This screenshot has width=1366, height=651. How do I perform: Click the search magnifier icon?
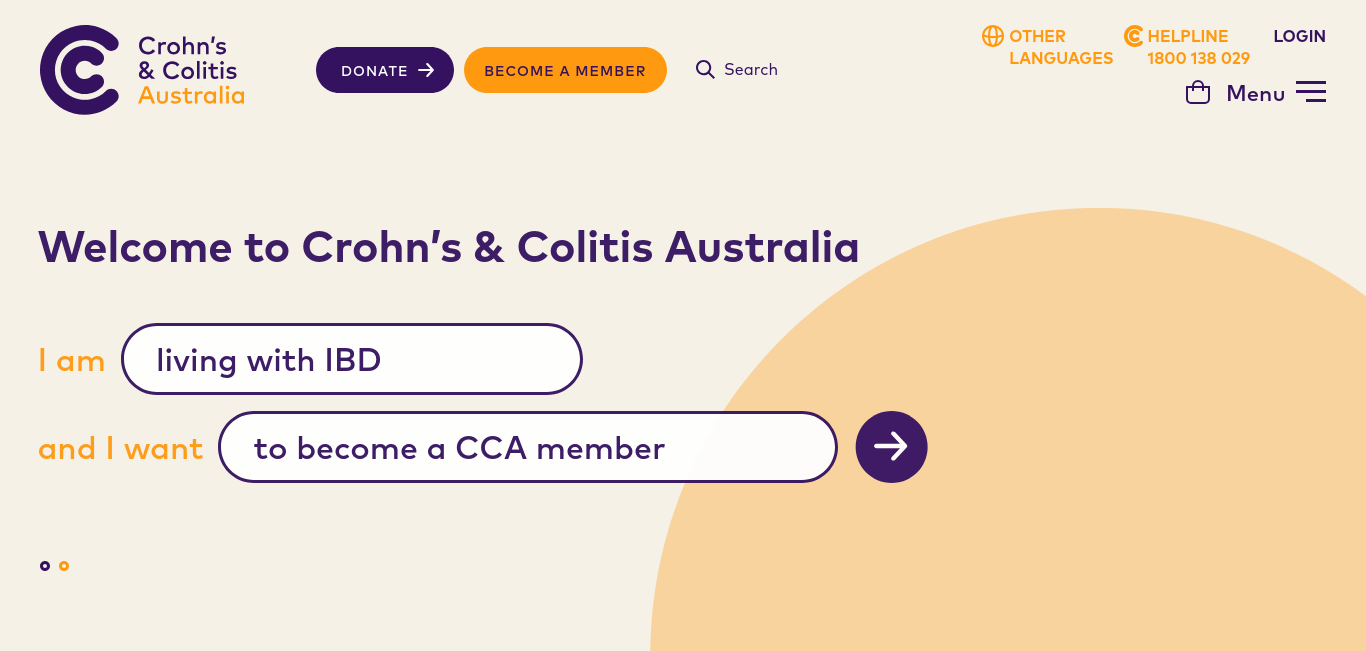705,69
